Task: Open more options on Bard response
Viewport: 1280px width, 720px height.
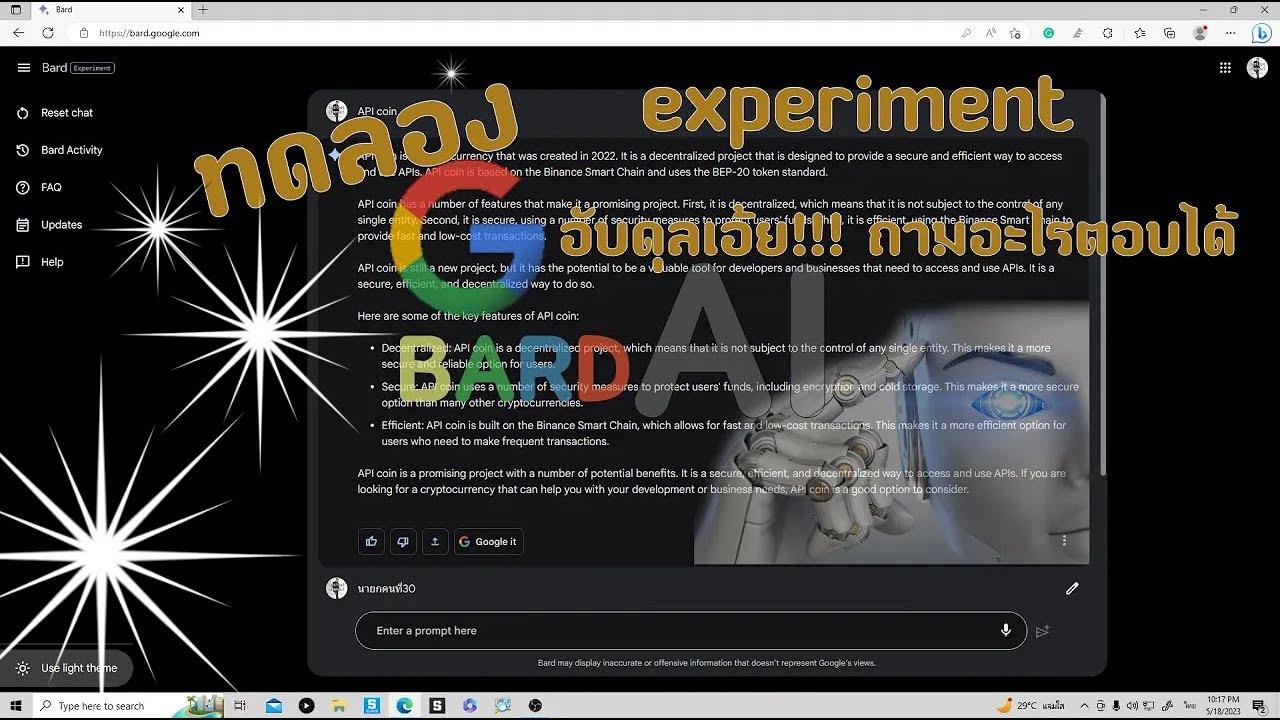Action: click(x=1064, y=540)
